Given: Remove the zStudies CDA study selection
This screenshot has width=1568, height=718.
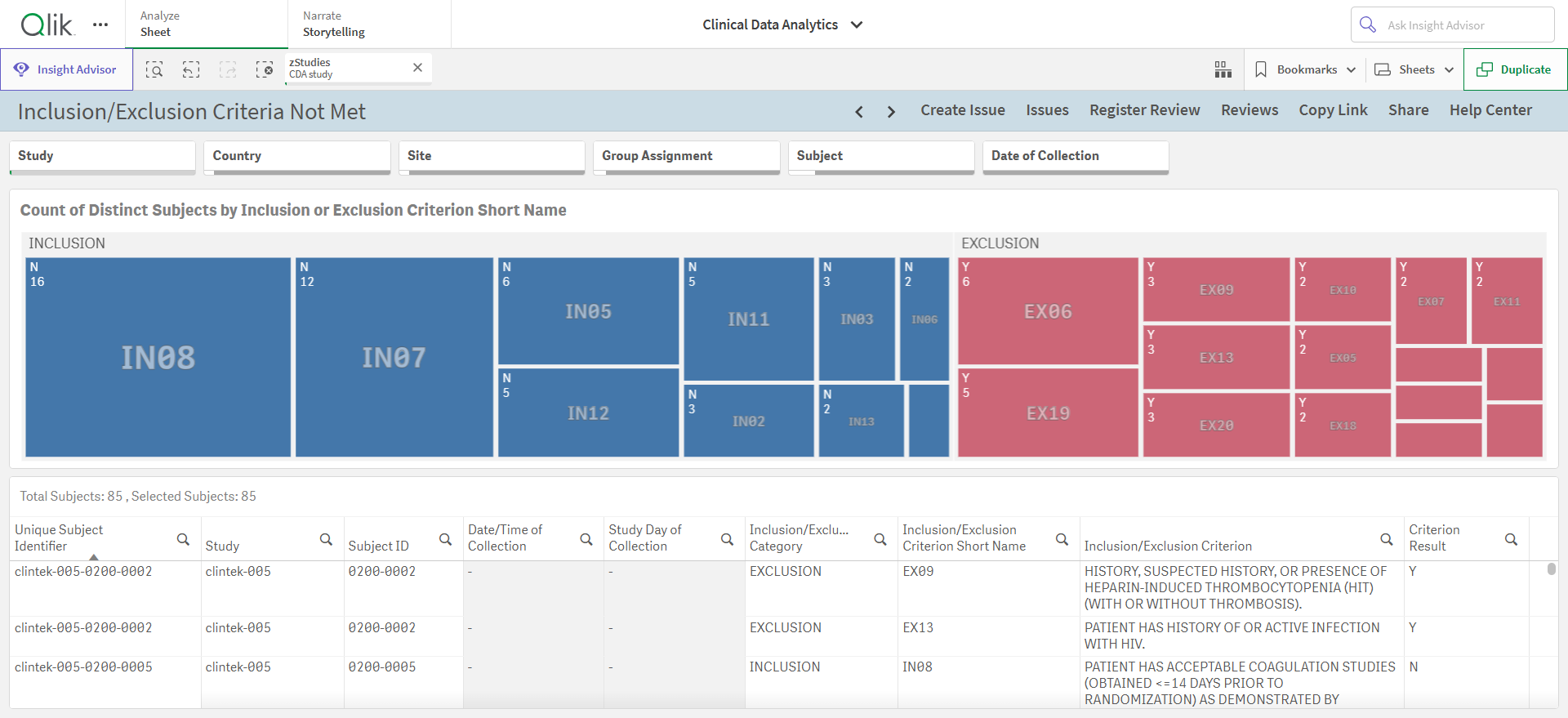Looking at the screenshot, I should pyautogui.click(x=417, y=68).
